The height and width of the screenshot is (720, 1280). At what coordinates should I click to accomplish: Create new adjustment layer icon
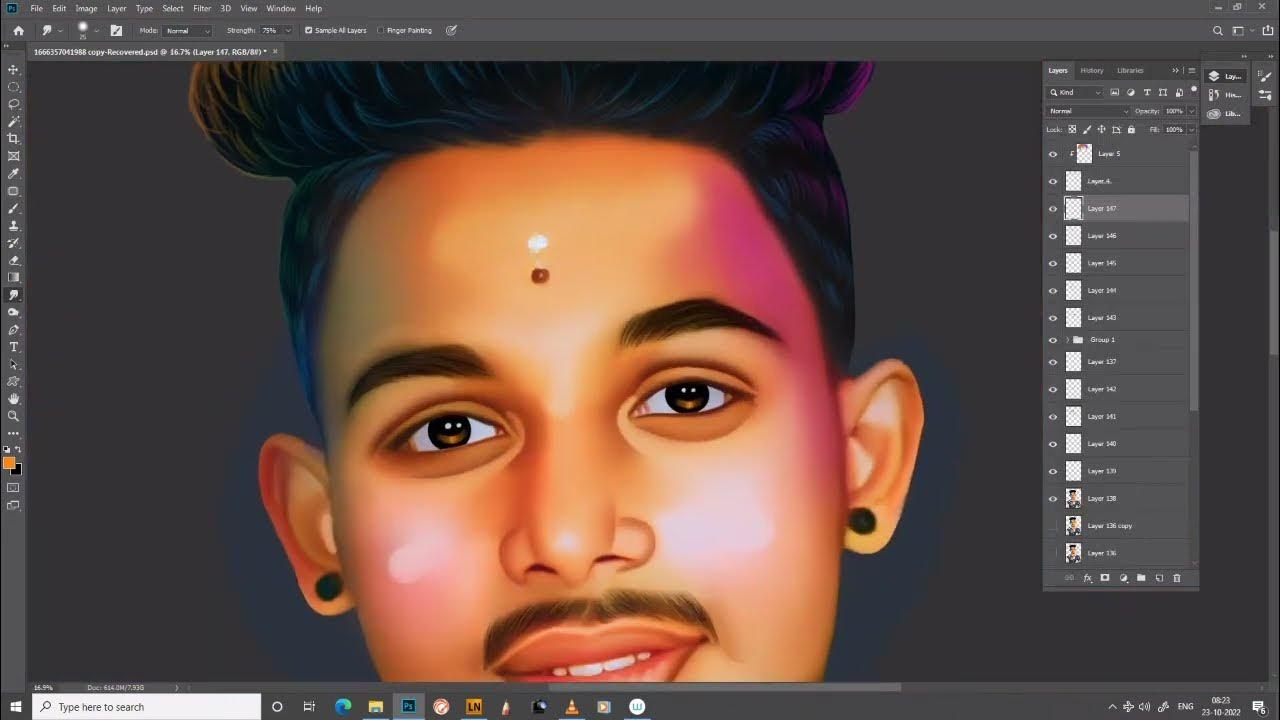pyautogui.click(x=1123, y=578)
